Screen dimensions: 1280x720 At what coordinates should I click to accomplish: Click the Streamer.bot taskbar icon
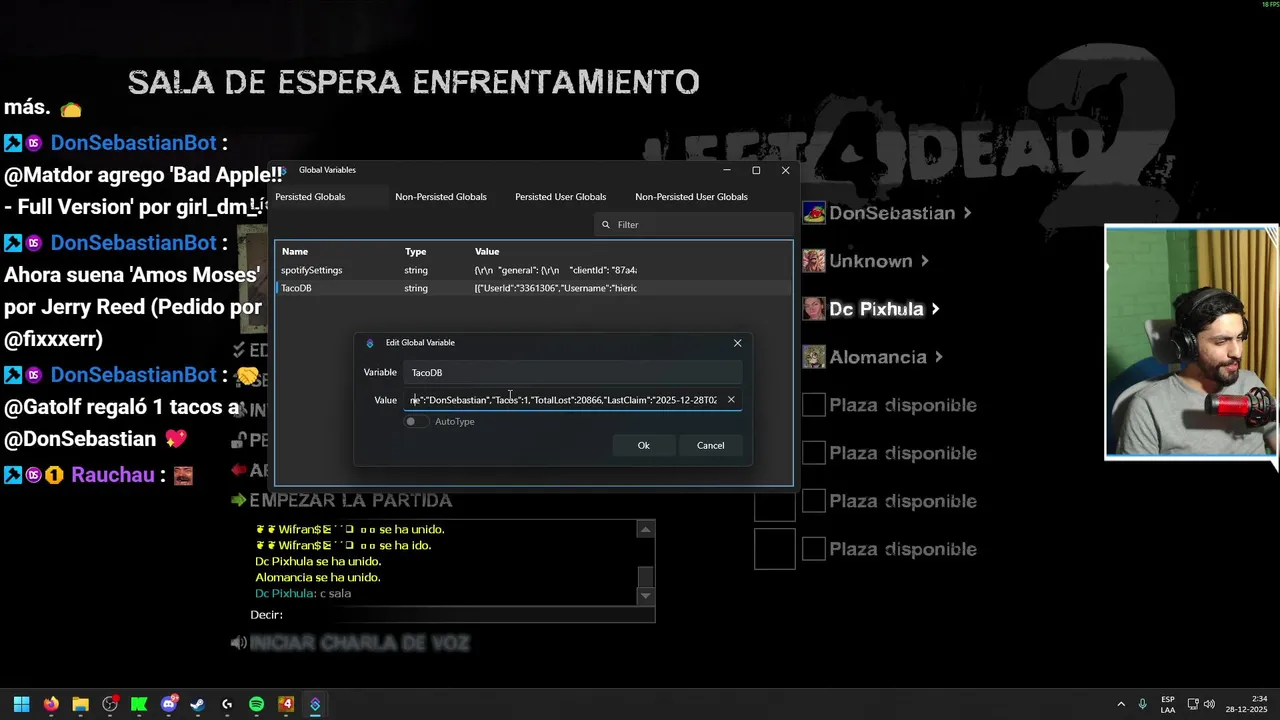click(x=315, y=704)
